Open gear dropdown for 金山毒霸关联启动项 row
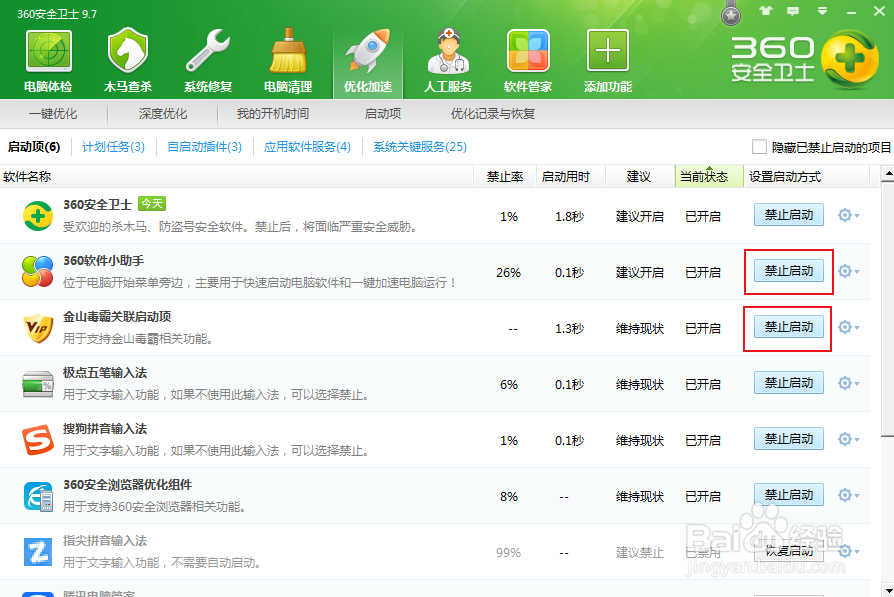894x597 pixels. point(848,327)
